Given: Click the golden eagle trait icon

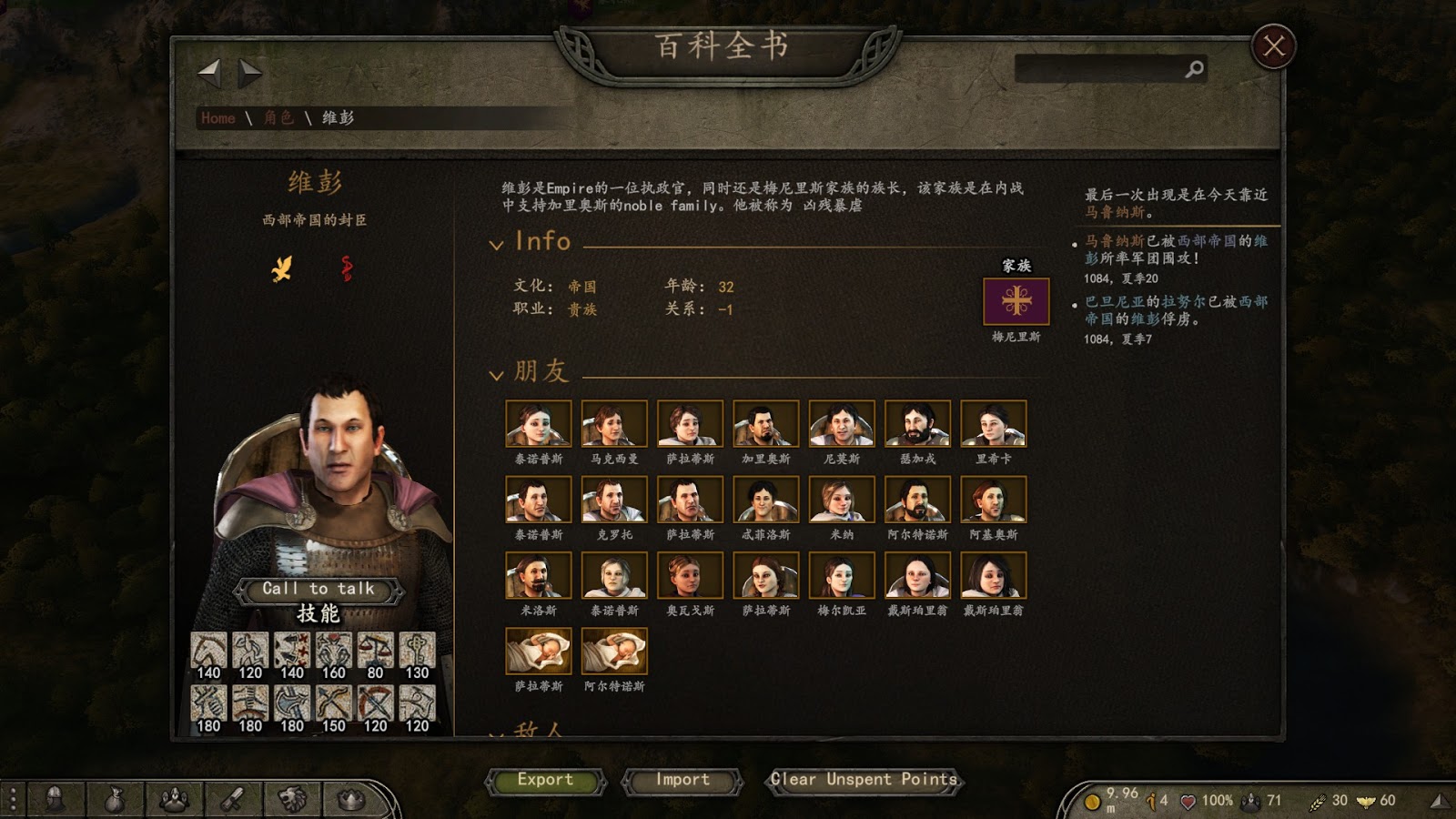Looking at the screenshot, I should point(282,268).
